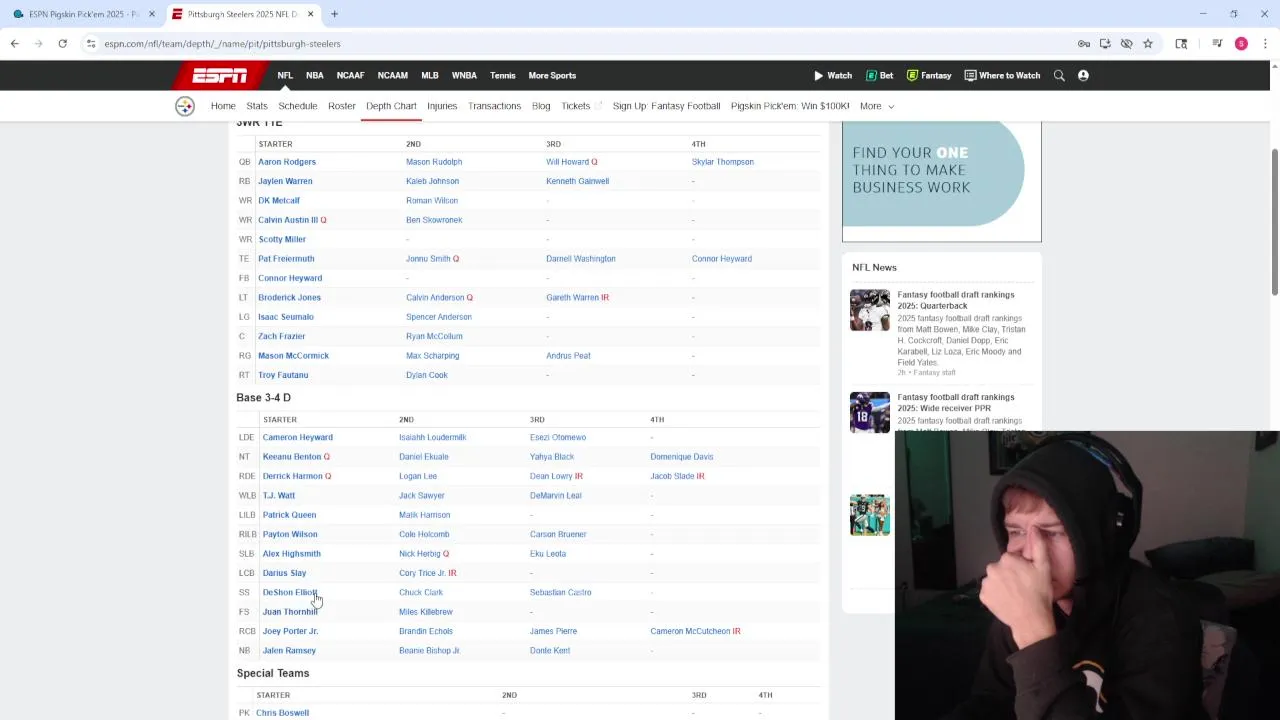Open Chris Boswell player link

(282, 713)
